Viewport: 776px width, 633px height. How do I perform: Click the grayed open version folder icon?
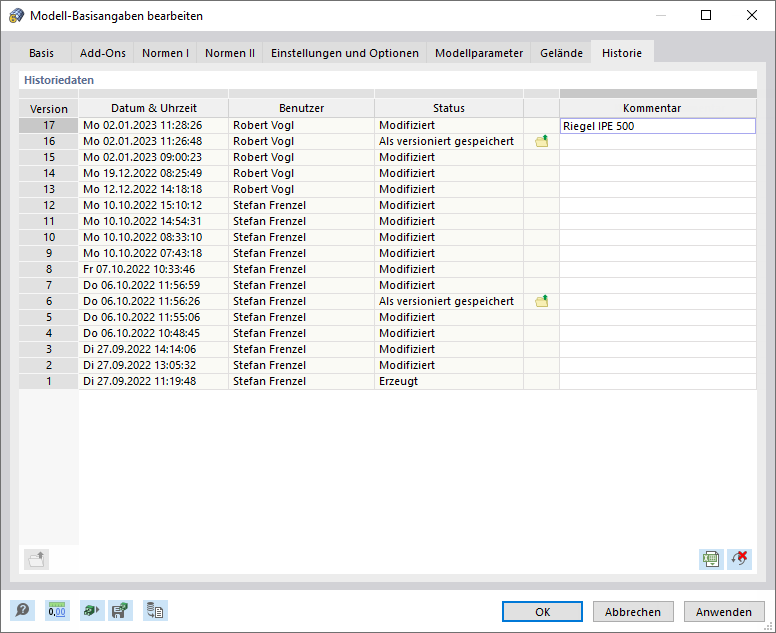[36, 559]
